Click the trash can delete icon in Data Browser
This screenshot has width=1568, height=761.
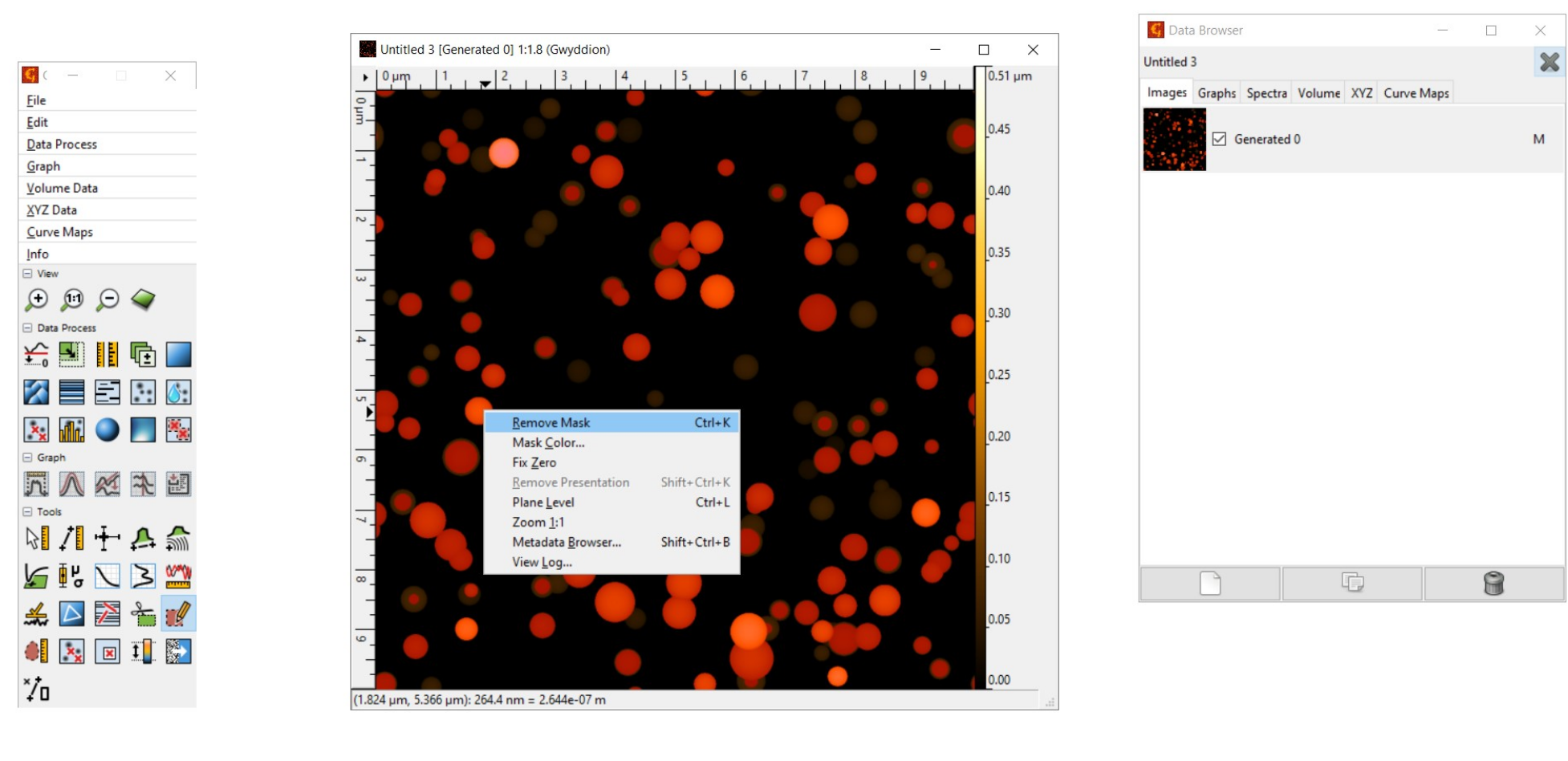click(1493, 584)
